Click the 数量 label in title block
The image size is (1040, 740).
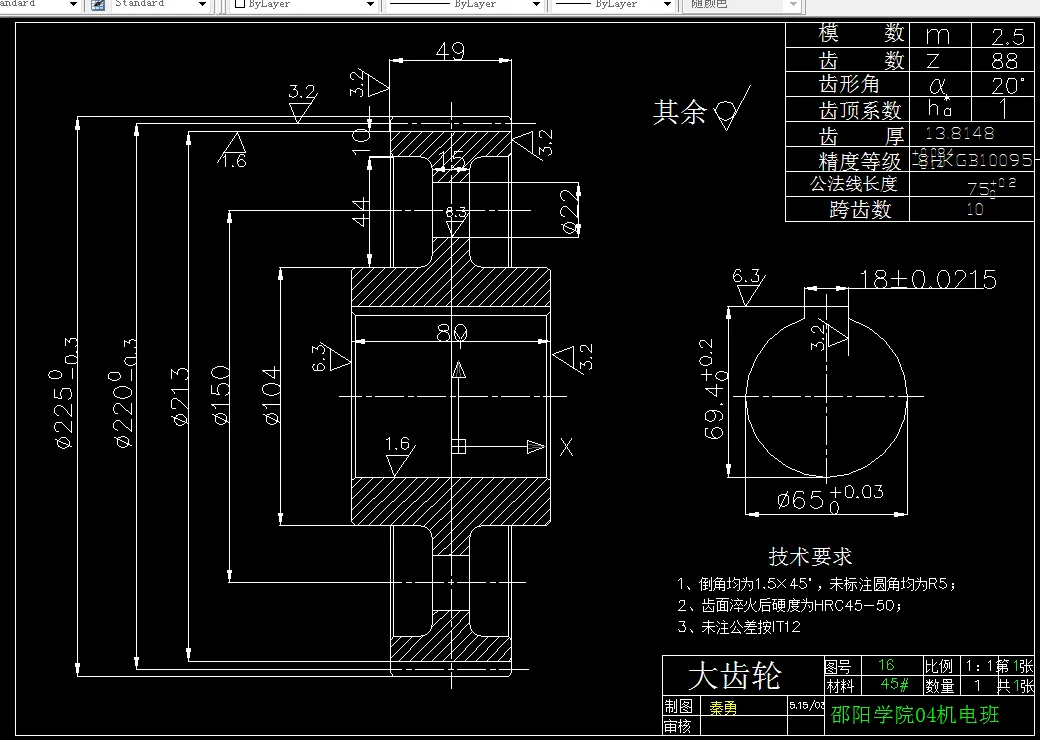coord(939,686)
